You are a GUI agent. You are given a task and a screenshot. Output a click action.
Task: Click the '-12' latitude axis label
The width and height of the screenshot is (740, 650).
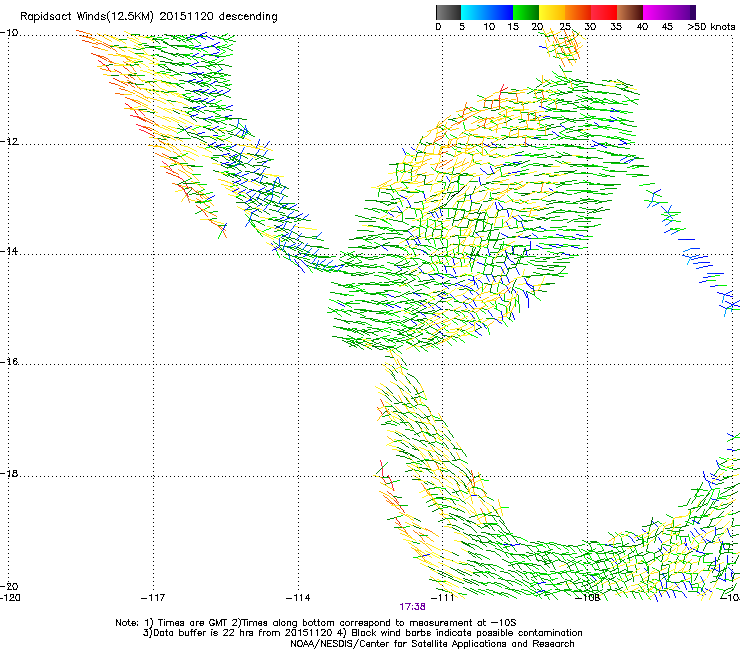coord(9,142)
